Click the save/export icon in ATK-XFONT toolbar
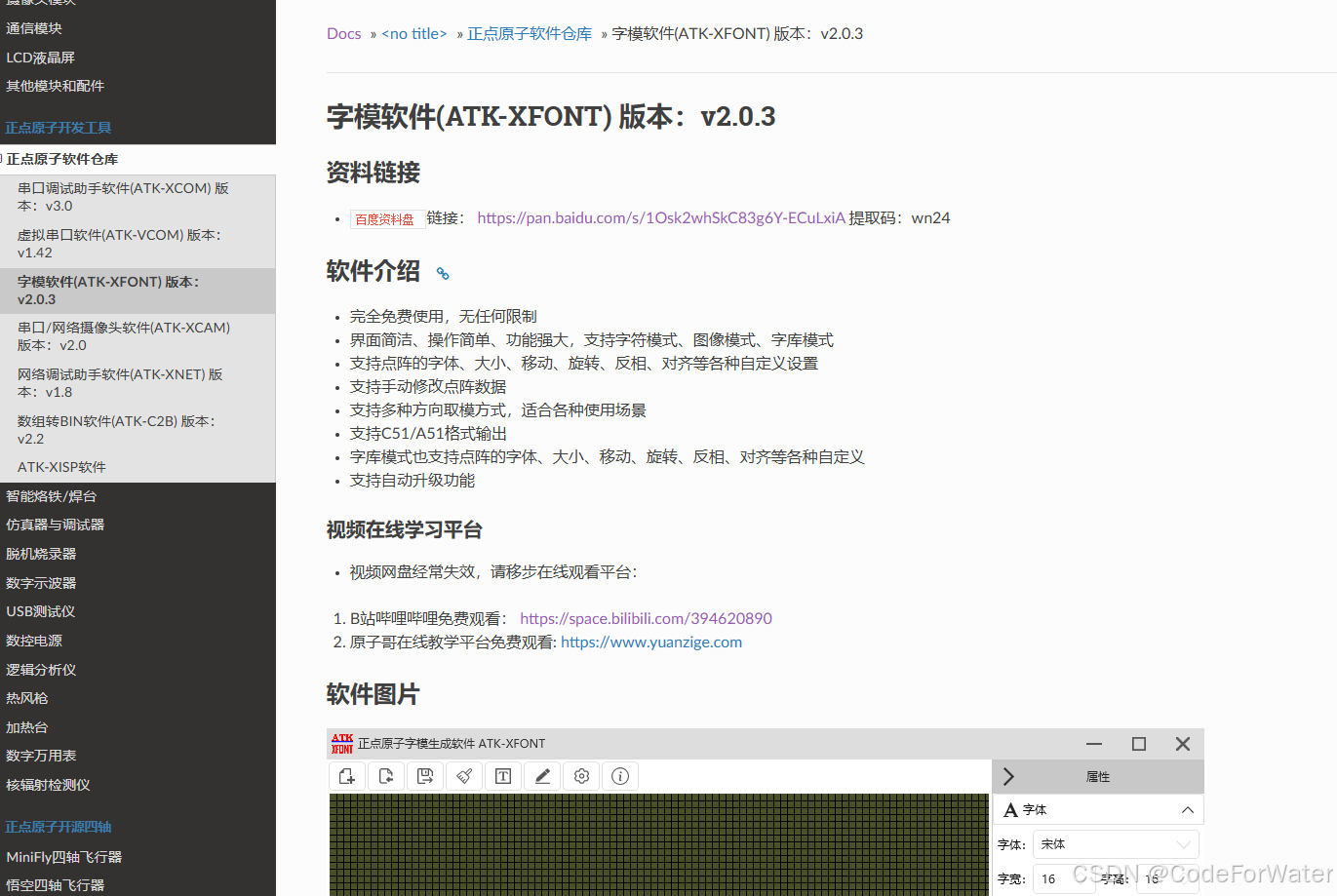1337x896 pixels. click(x=425, y=776)
